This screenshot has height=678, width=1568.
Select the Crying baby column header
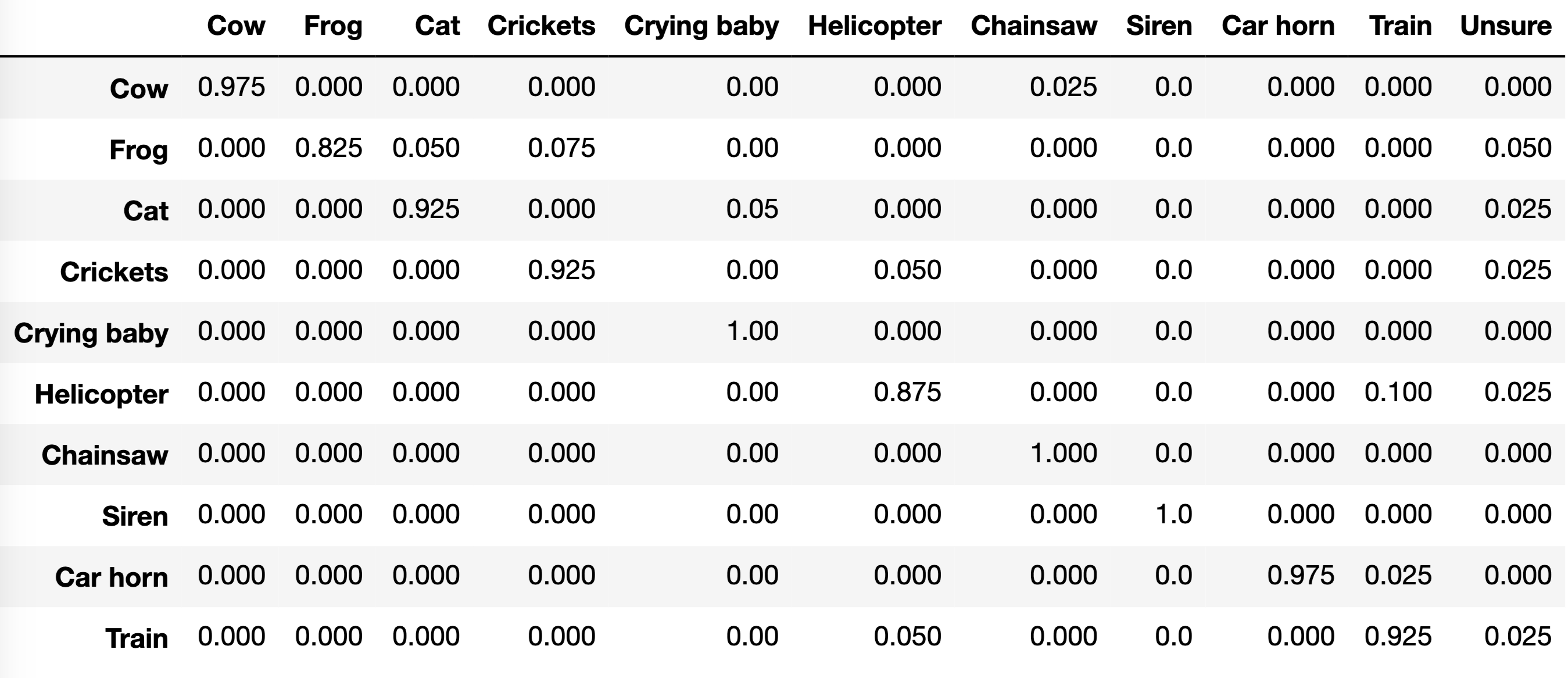[701, 26]
